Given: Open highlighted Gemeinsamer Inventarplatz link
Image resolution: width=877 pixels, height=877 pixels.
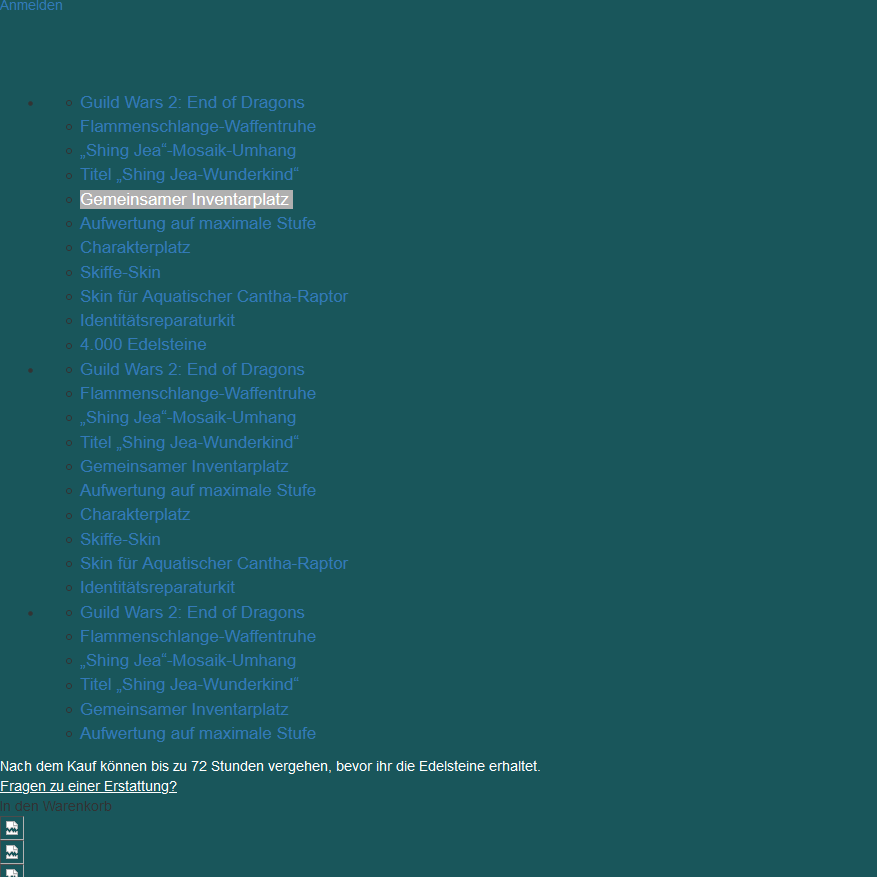Looking at the screenshot, I should click(x=186, y=200).
